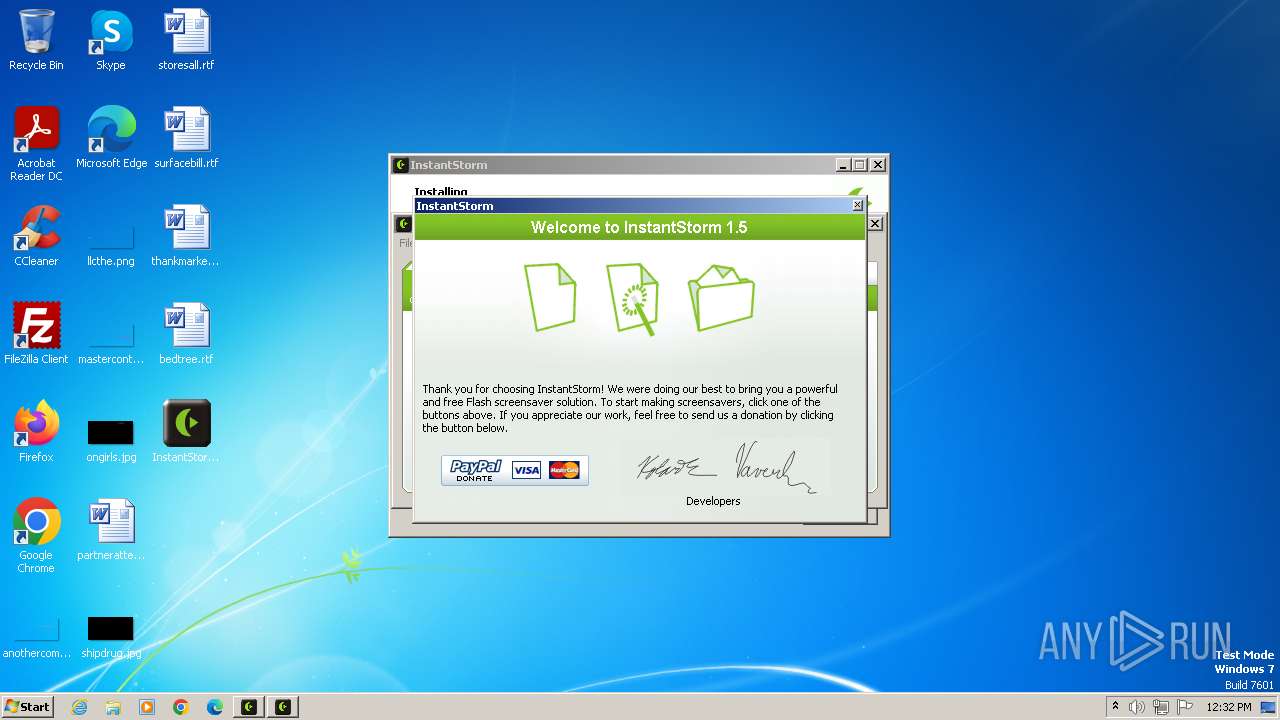Click the taskbar clock 12:32 PM
1280x720 pixels.
click(1229, 707)
